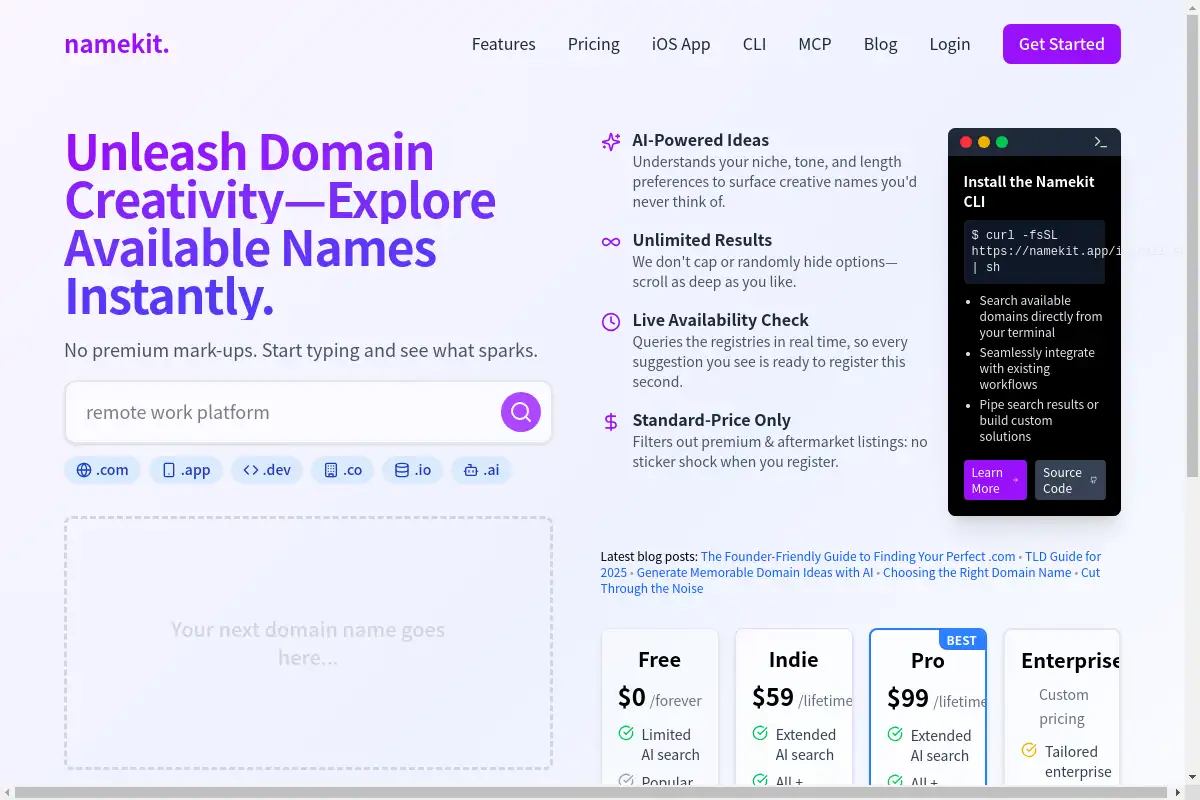Open the TLD Guide for 2025 link
The image size is (1200, 800).
(x=851, y=564)
